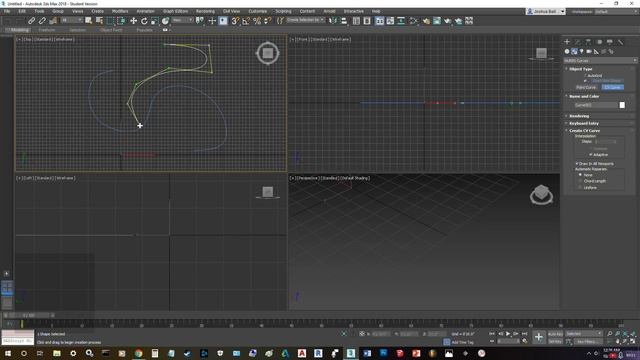Activate the Select and Scale tool
The height and width of the screenshot is (360, 640).
point(155,20)
